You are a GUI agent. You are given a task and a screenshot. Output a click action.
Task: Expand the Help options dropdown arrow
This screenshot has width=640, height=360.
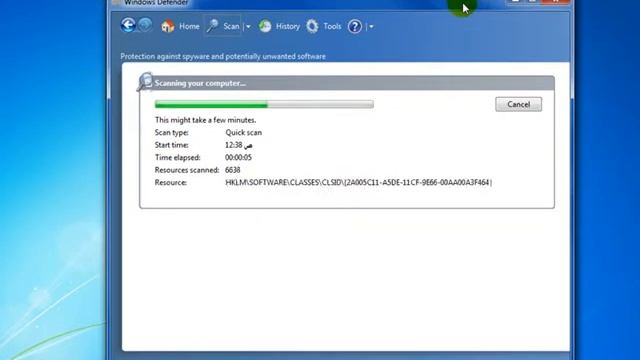tap(371, 27)
